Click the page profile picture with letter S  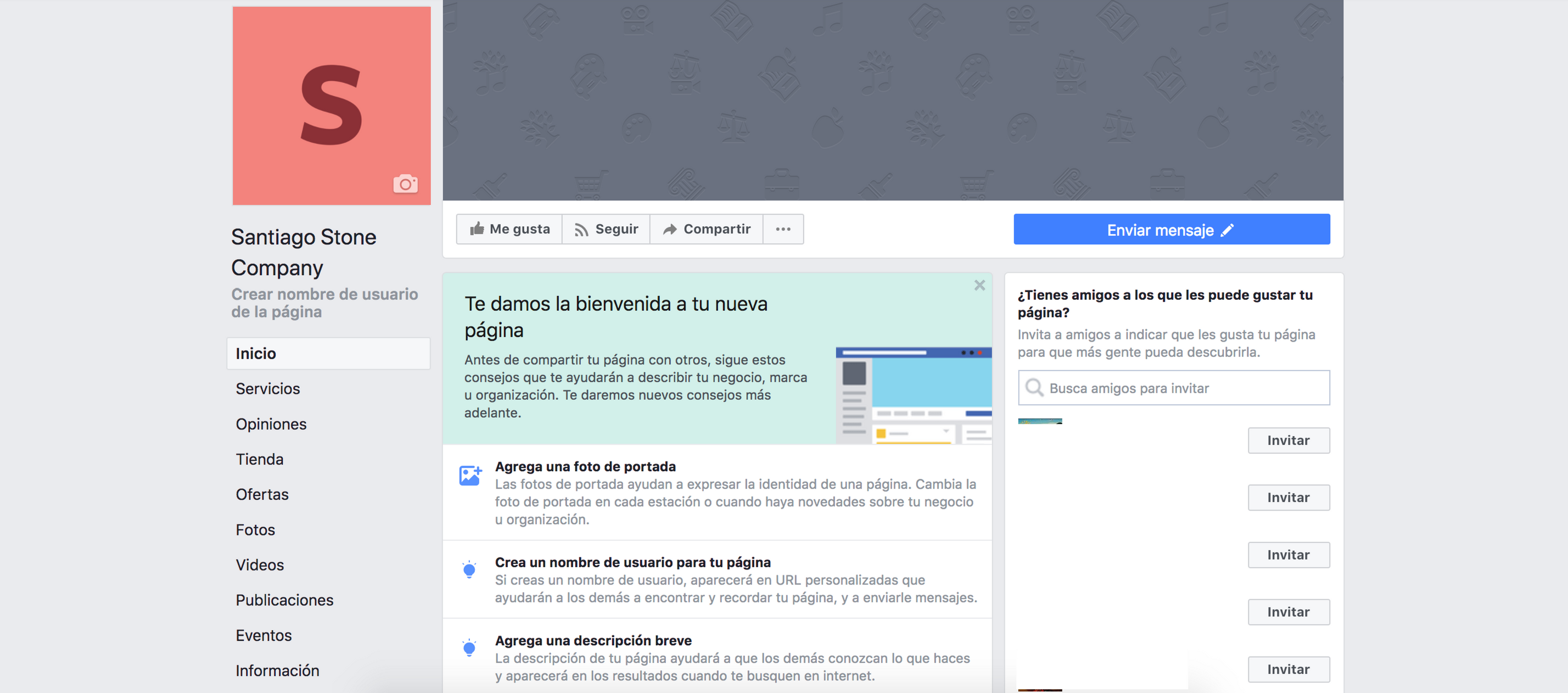click(x=331, y=105)
